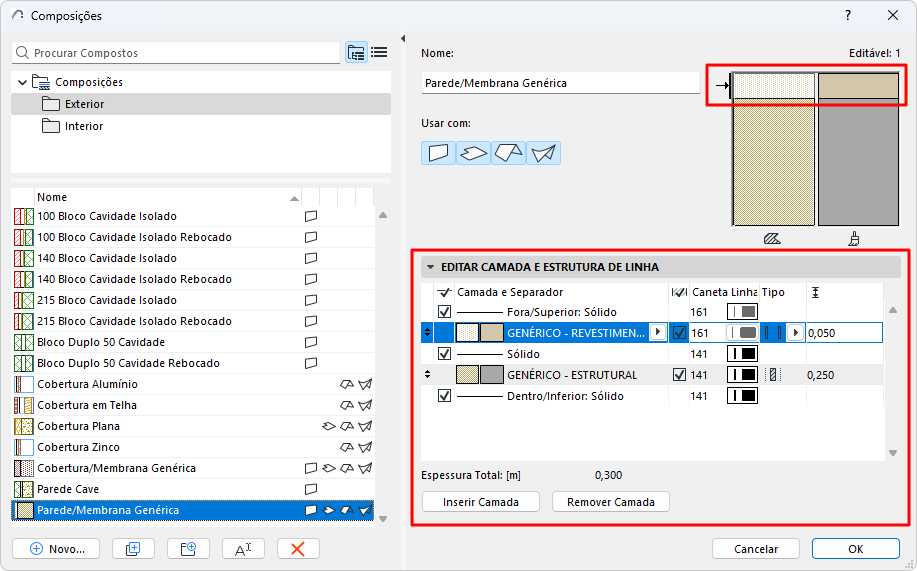Click the composite structure preview thumbnail
917x571 pixels.
coord(815,149)
